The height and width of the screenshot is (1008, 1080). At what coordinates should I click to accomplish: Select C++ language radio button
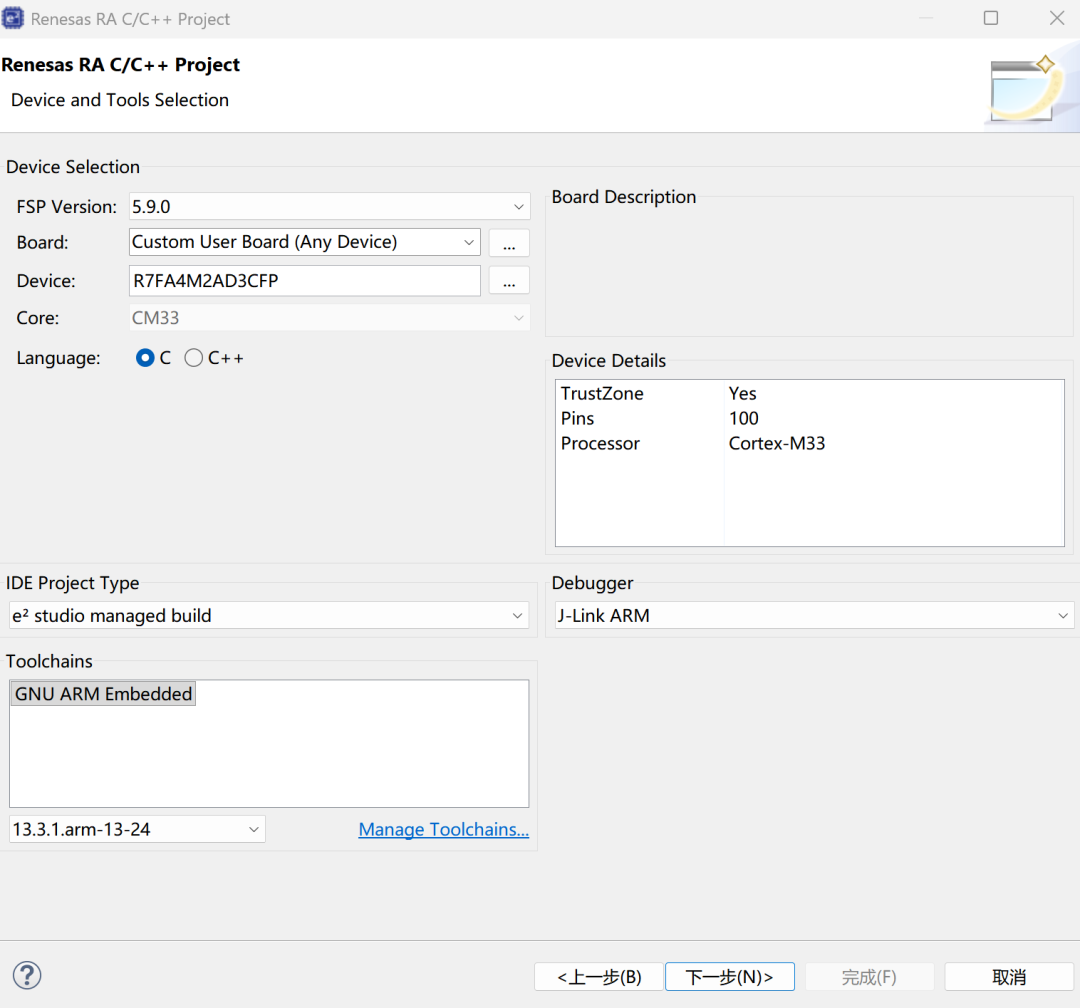(194, 358)
